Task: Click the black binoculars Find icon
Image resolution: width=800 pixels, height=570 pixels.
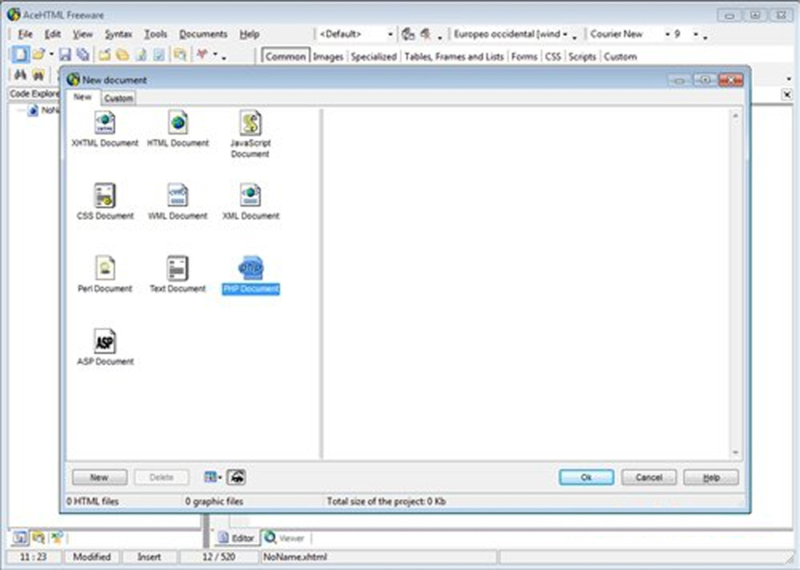Action: pyautogui.click(x=20, y=75)
